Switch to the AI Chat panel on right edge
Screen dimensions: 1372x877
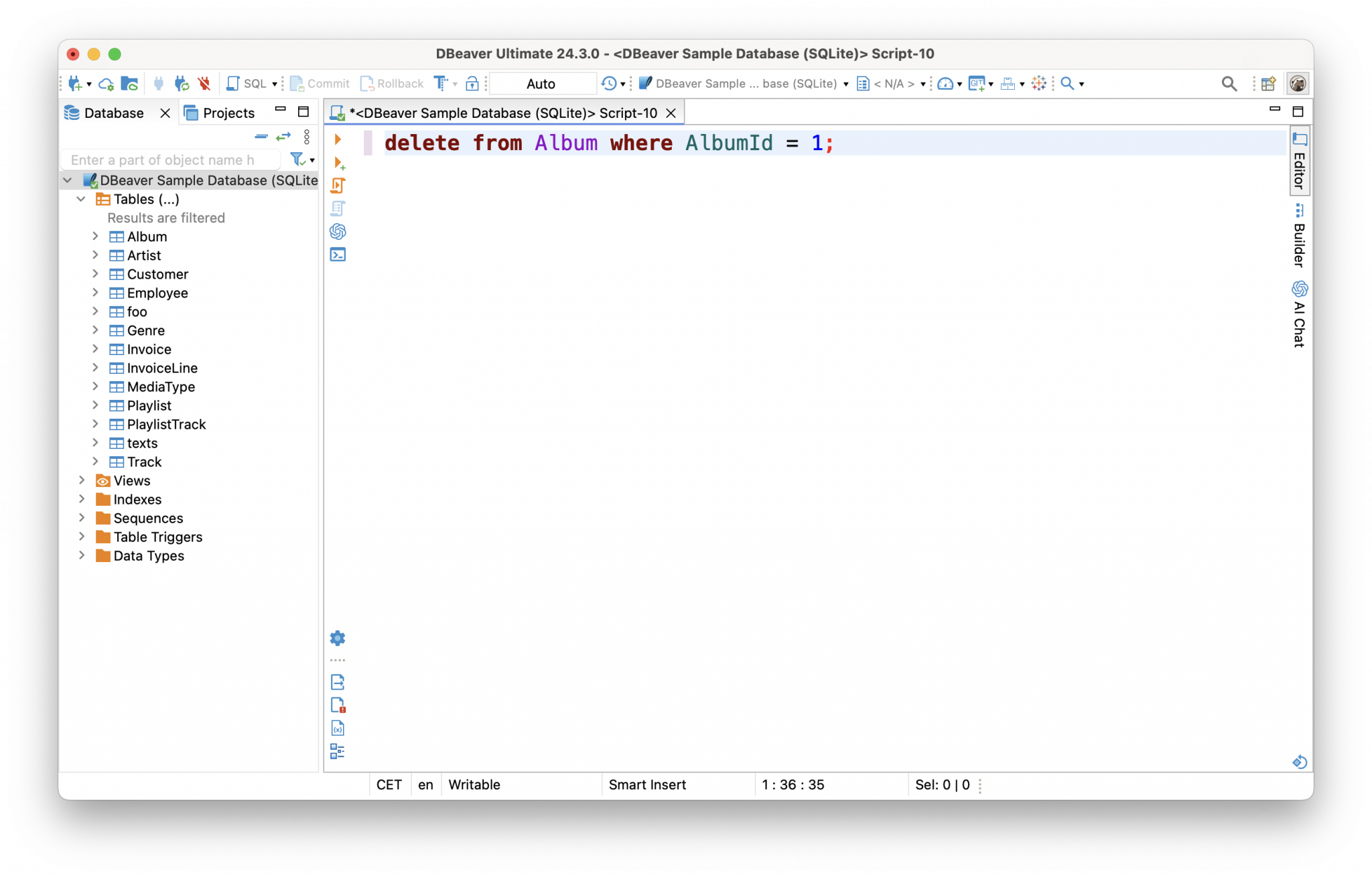[x=1299, y=315]
